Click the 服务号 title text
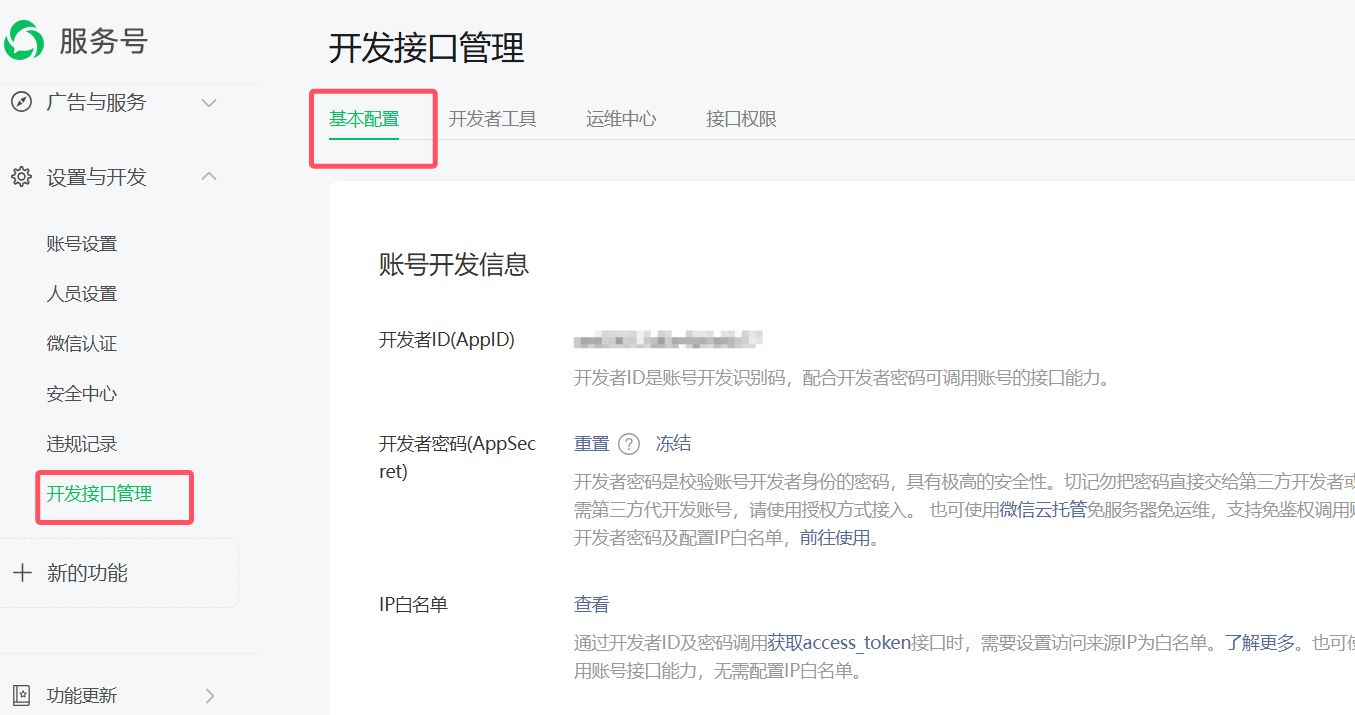This screenshot has height=715, width=1355. point(103,41)
